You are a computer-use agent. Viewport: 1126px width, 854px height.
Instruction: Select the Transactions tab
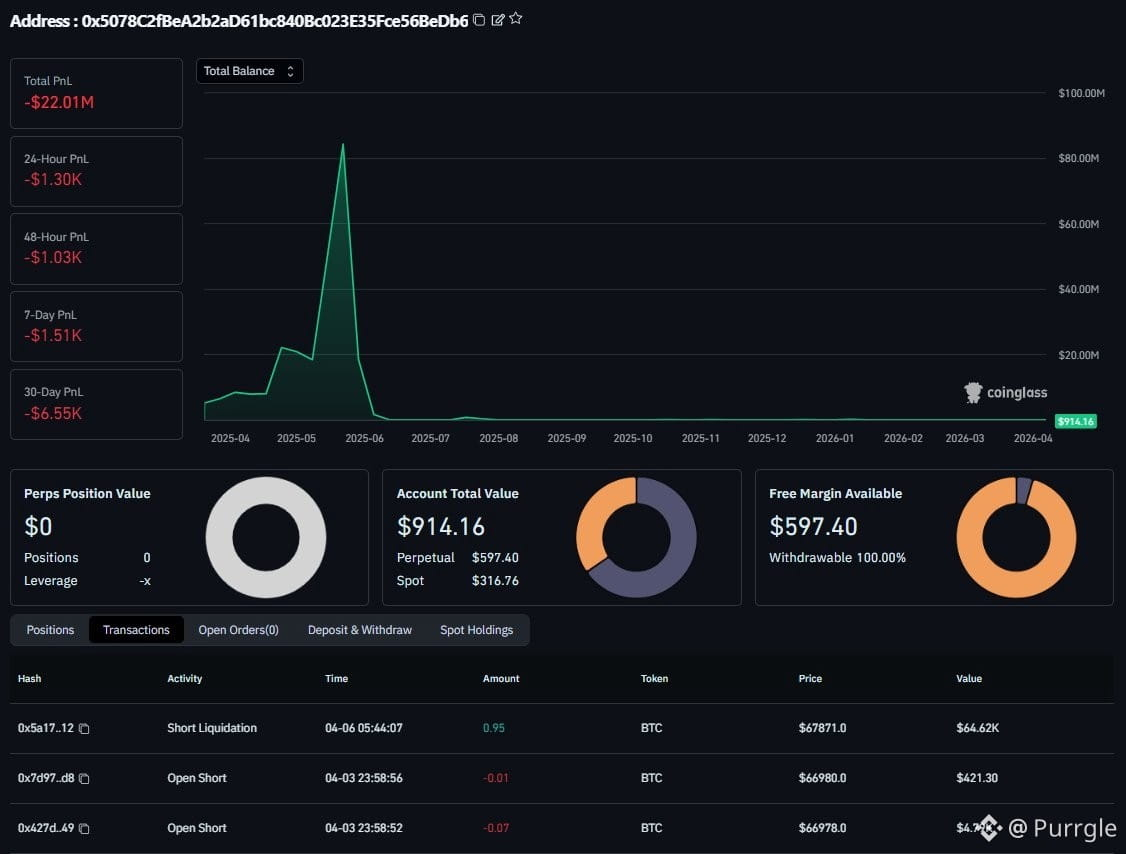coord(136,630)
